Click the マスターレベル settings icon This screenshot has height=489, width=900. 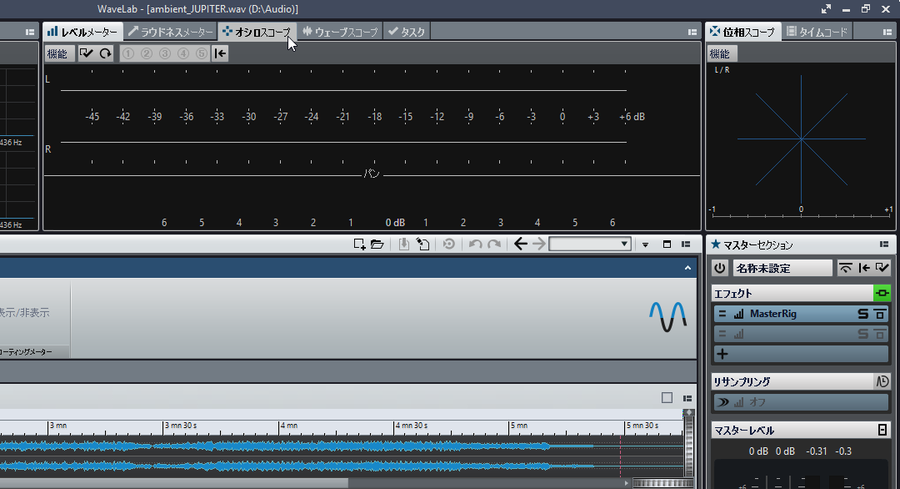(883, 430)
